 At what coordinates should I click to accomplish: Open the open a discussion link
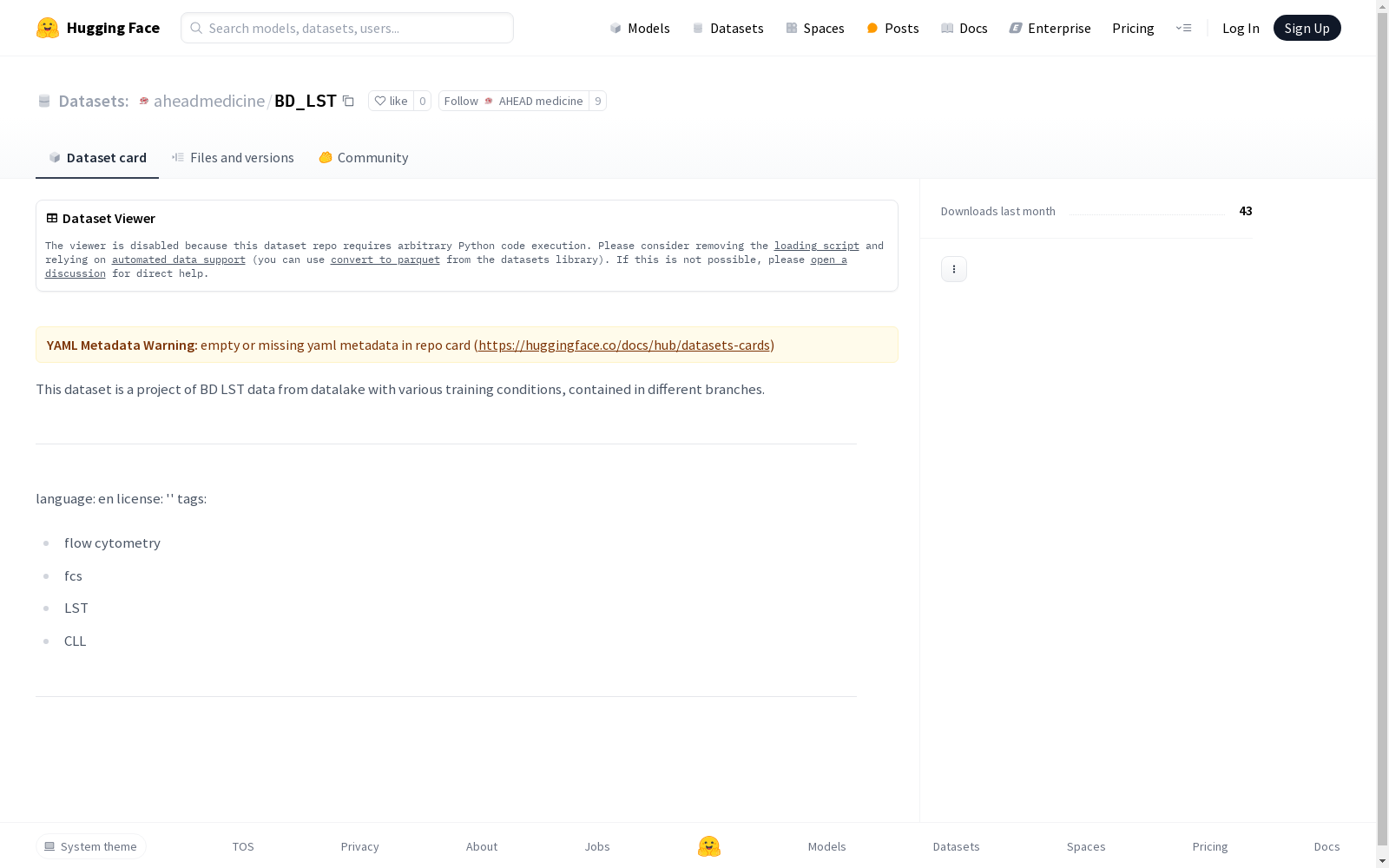[x=828, y=260]
